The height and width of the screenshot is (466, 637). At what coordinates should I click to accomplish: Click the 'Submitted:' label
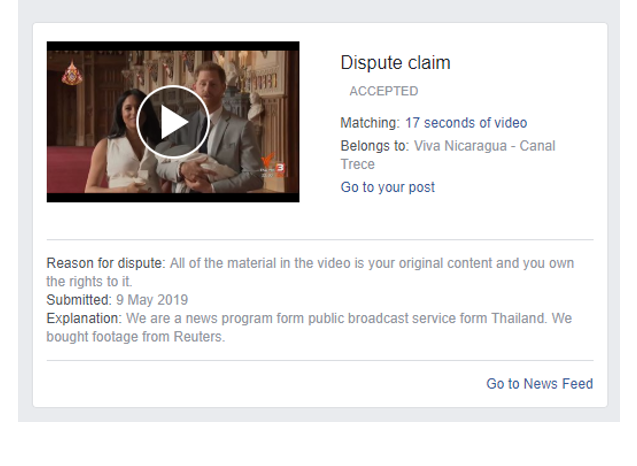point(79,300)
